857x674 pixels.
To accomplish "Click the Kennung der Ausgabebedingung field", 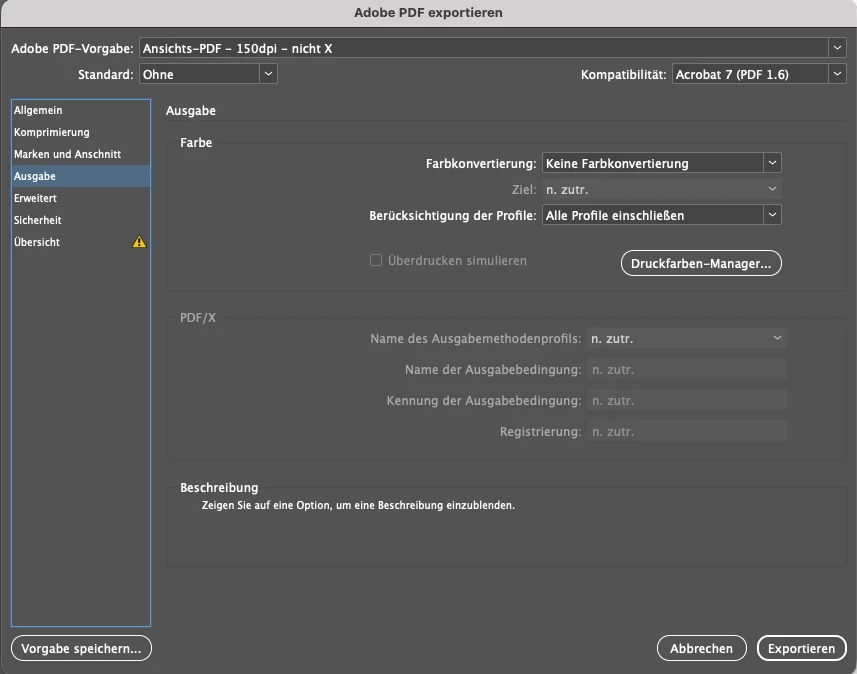I will click(x=686, y=401).
